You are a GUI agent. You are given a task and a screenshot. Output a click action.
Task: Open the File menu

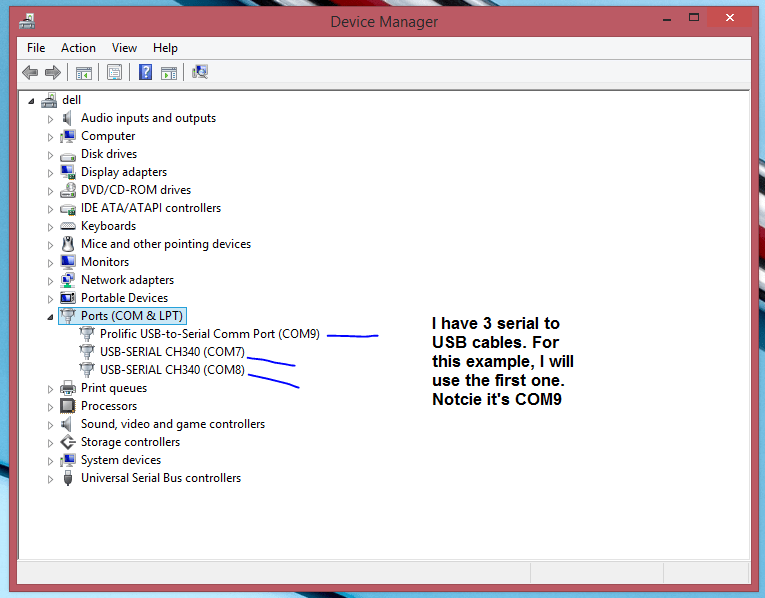[x=36, y=48]
